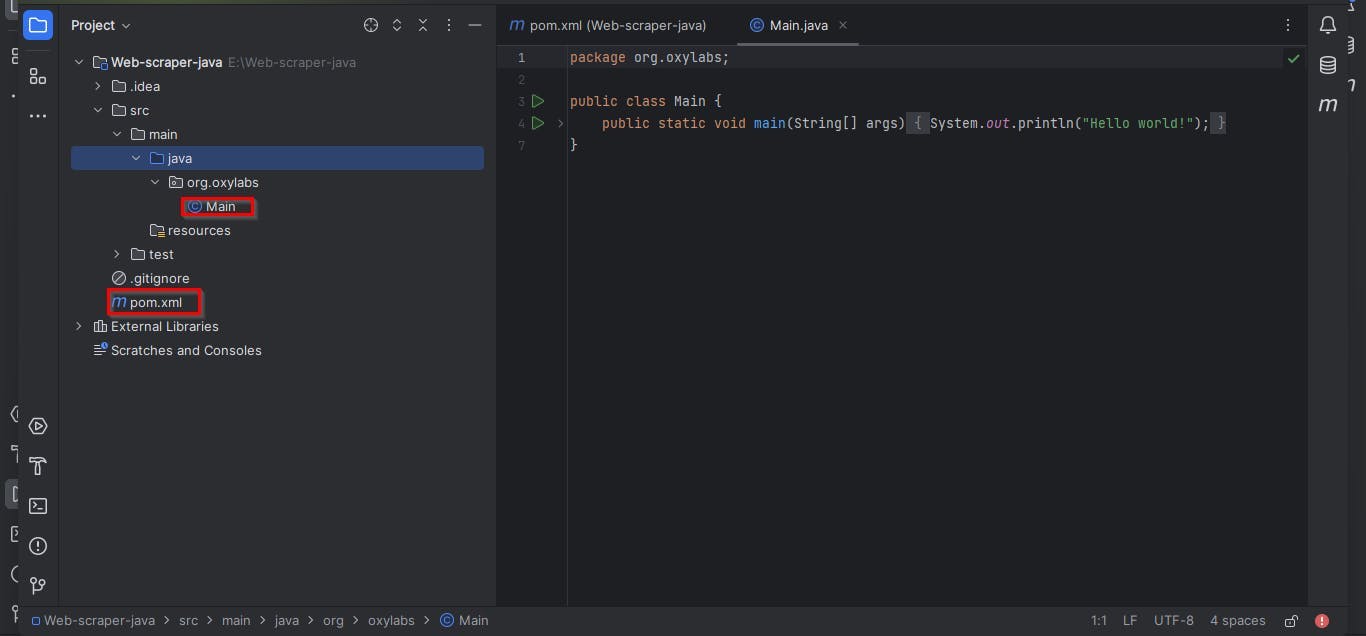Open the Maven tool window icon
Image resolution: width=1366 pixels, height=636 pixels.
[1328, 104]
